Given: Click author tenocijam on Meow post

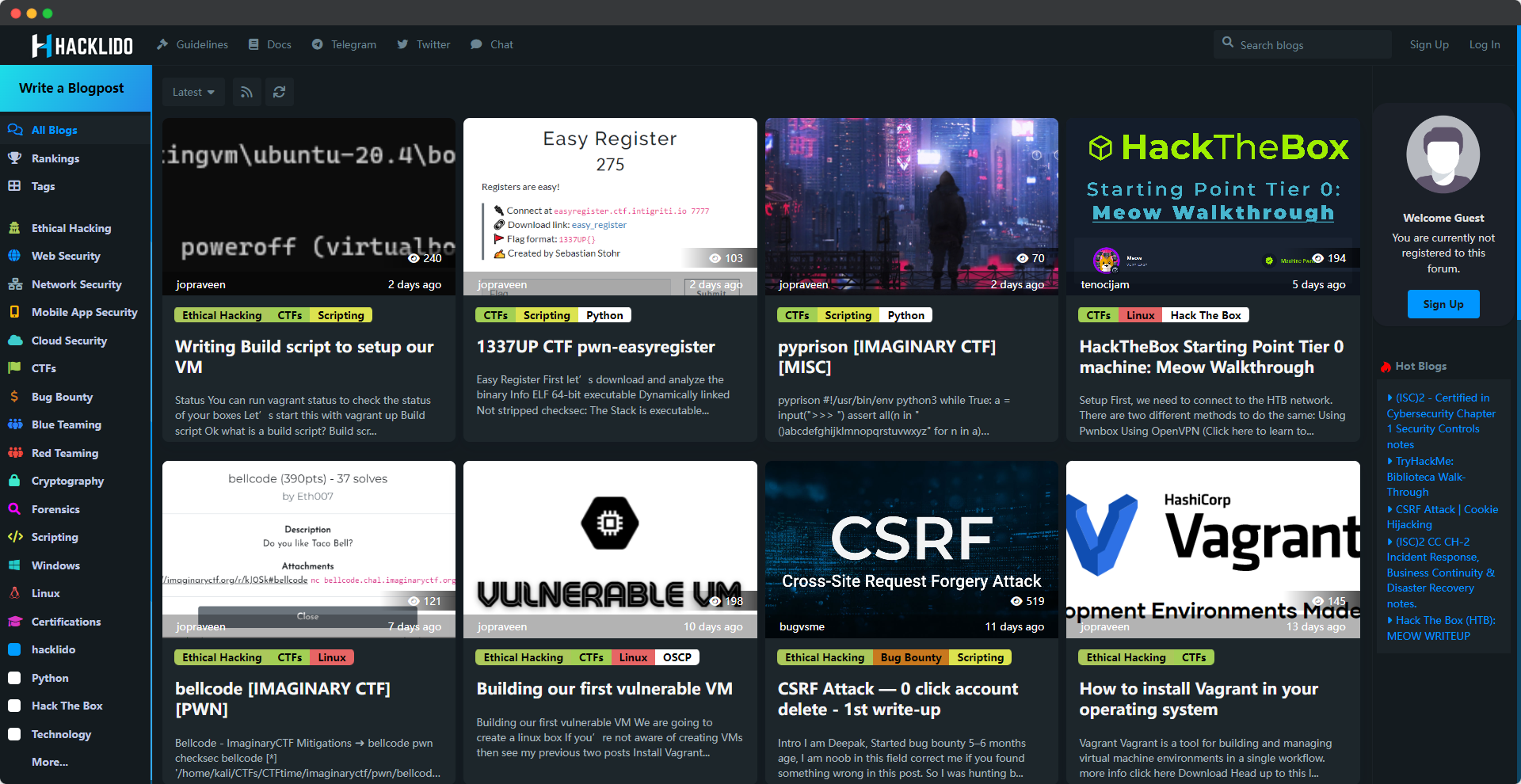Looking at the screenshot, I should click(1105, 284).
